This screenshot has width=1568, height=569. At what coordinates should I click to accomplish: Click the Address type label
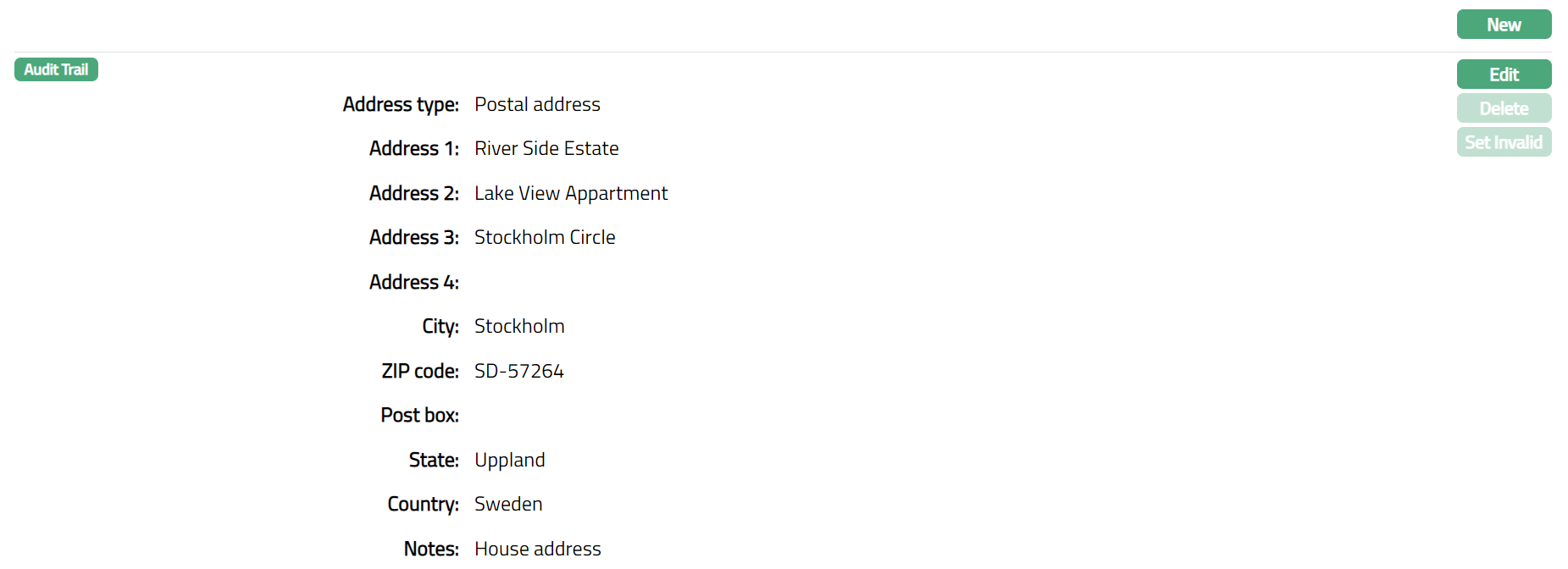tap(401, 104)
